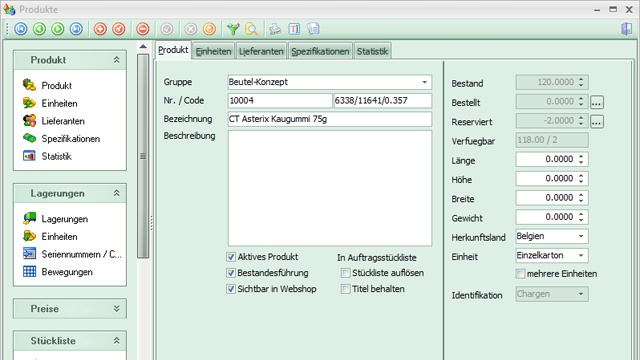Image resolution: width=640 pixels, height=360 pixels.
Task: Increase the Breite spinner value
Action: tap(581, 195)
